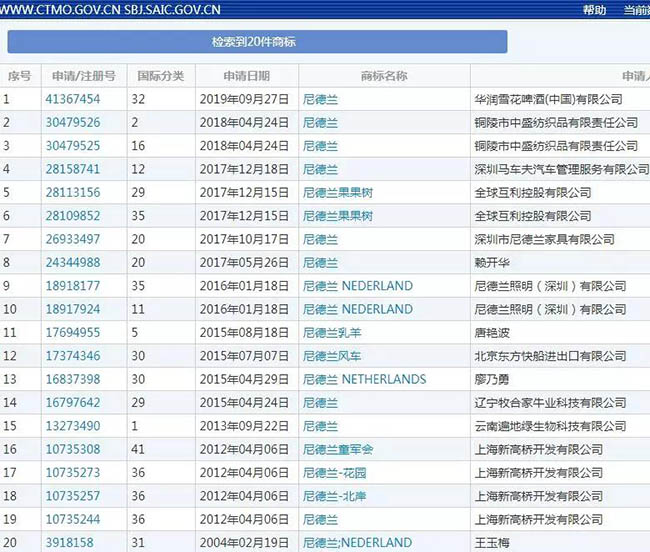
Task: Open application number 17694955
Action: pos(73,332)
